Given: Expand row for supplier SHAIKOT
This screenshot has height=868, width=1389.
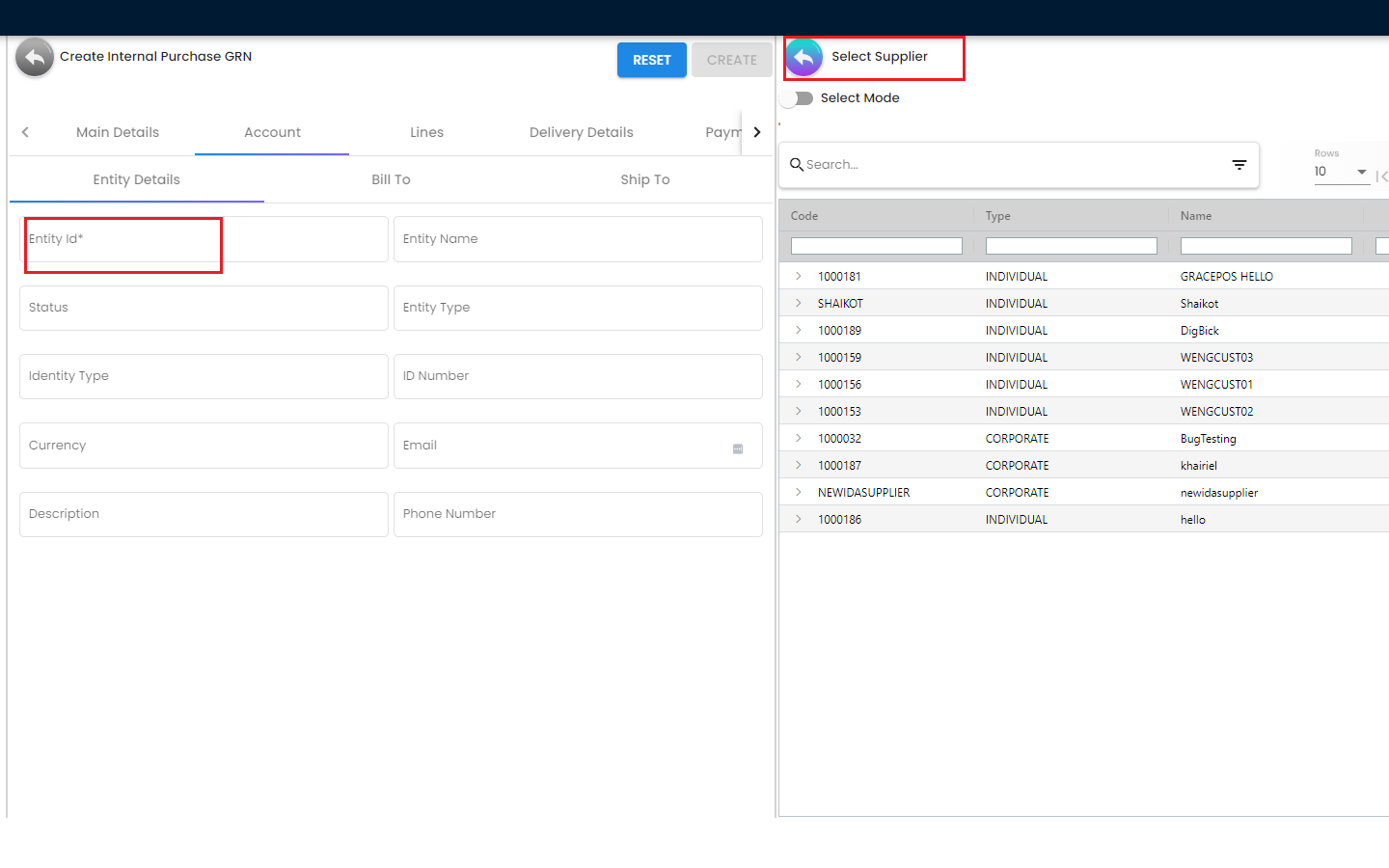Looking at the screenshot, I should (x=799, y=304).
